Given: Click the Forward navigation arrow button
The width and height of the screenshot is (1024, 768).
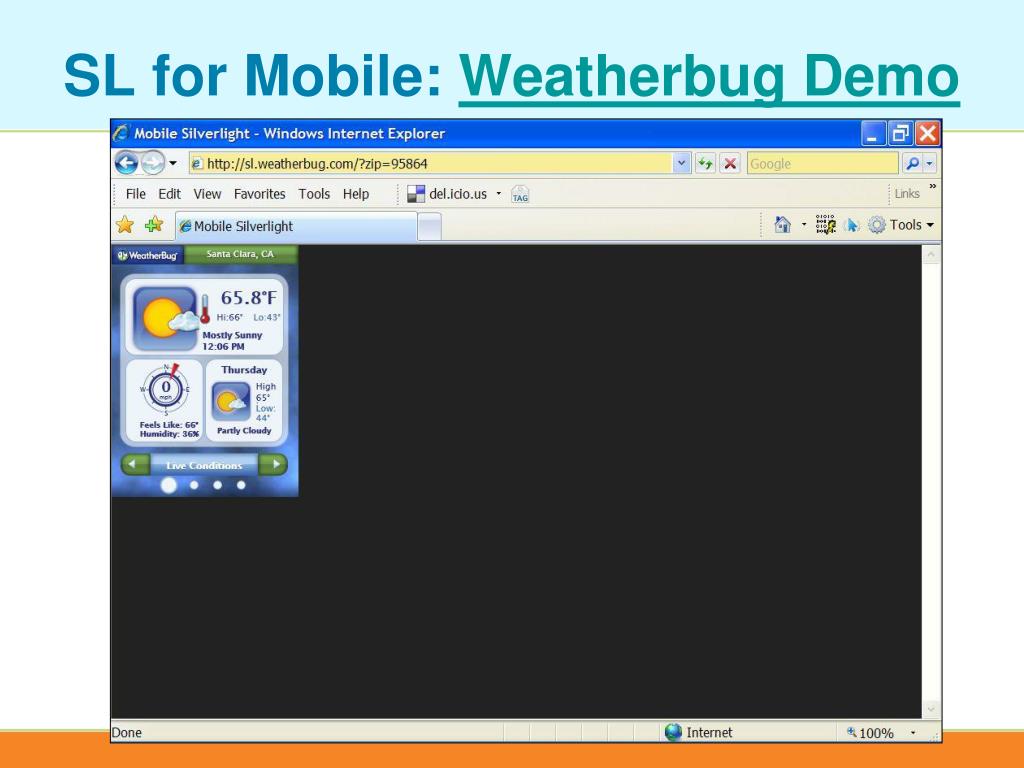Looking at the screenshot, I should coord(152,163).
